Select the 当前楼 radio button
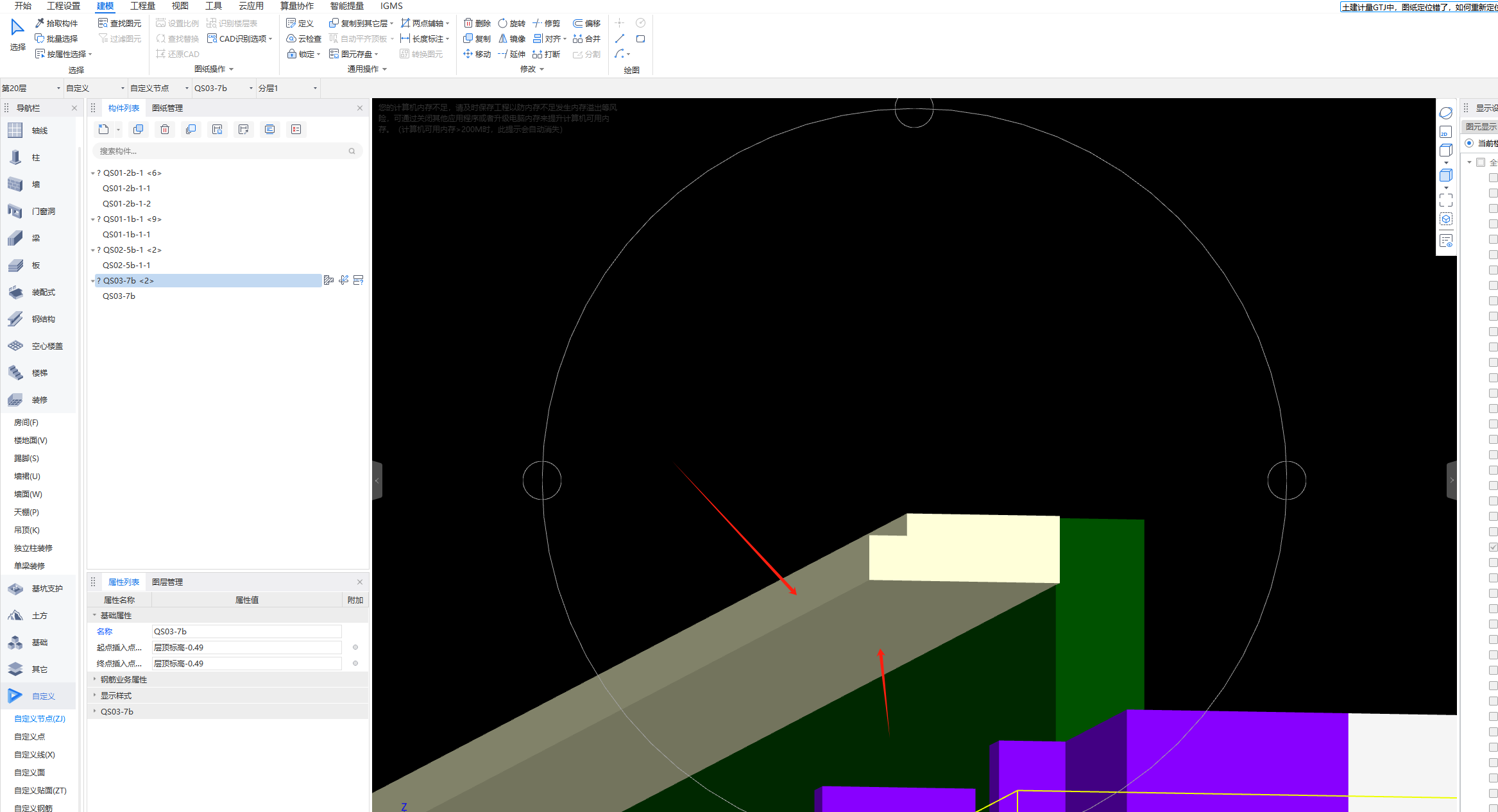Screen dimensions: 1498x812 (1469, 143)
